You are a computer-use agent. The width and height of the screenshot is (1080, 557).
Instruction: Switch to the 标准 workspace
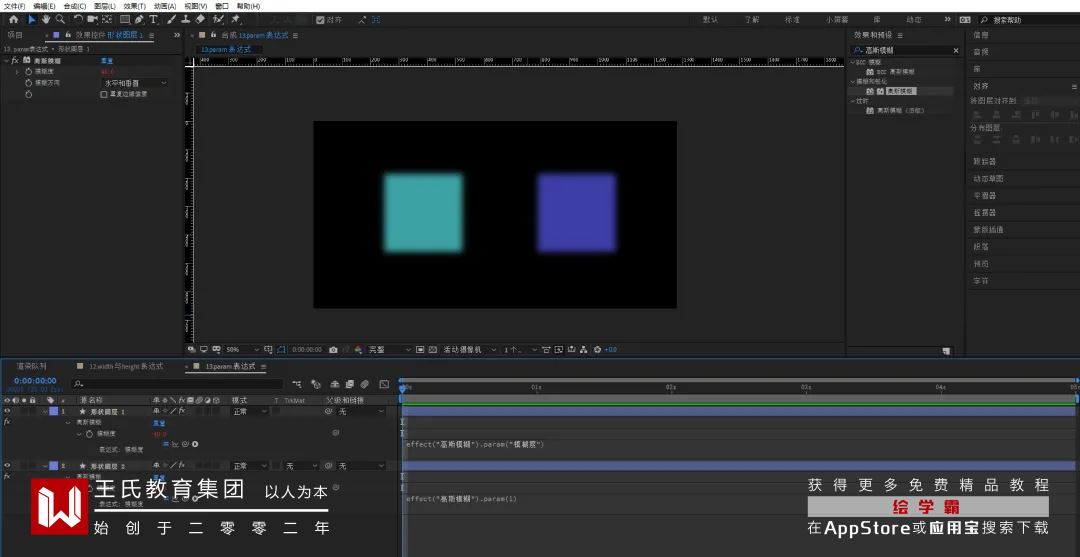pos(793,20)
